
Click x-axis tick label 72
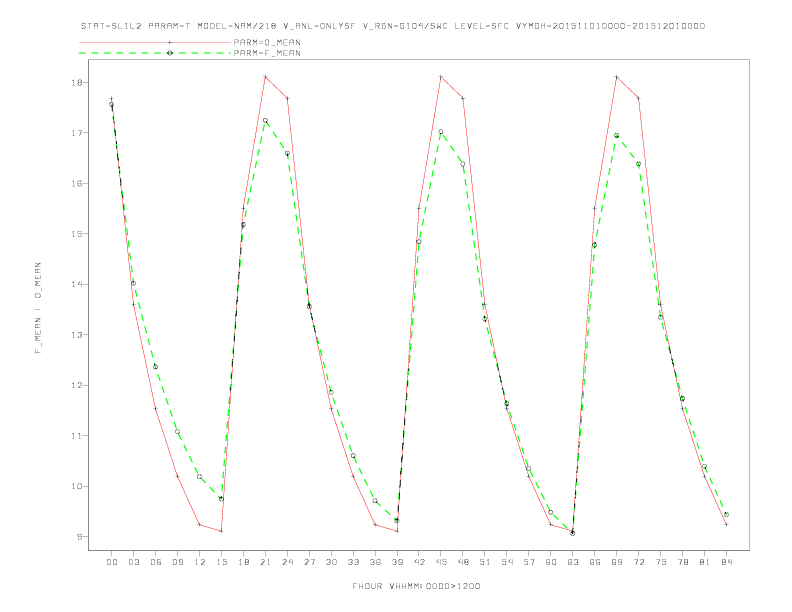click(x=638, y=562)
